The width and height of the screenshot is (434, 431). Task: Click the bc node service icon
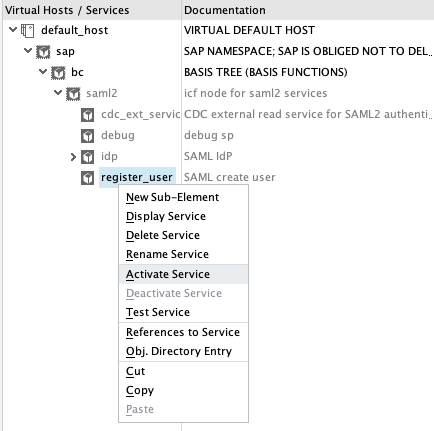pos(58,73)
